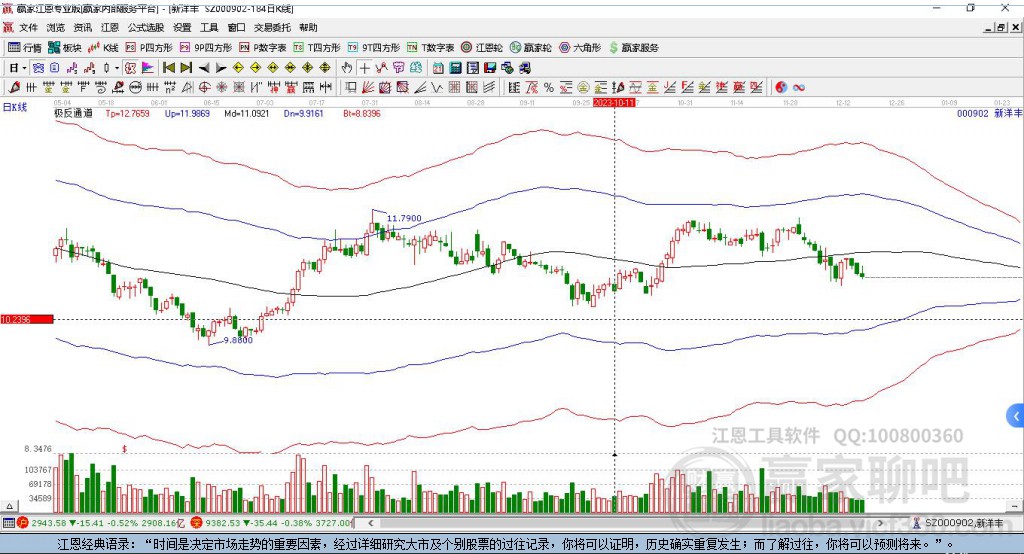Open the P四方形 tool

[x=149, y=48]
